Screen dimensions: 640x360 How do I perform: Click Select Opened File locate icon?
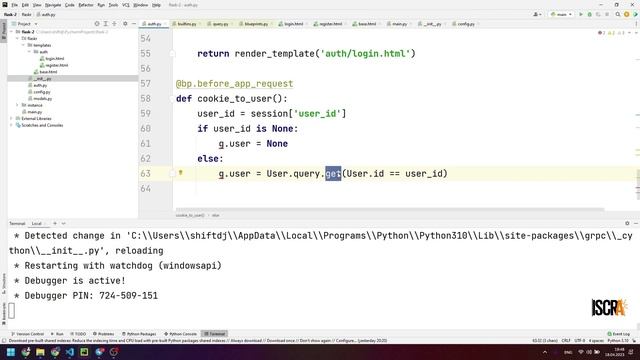[x=97, y=24]
